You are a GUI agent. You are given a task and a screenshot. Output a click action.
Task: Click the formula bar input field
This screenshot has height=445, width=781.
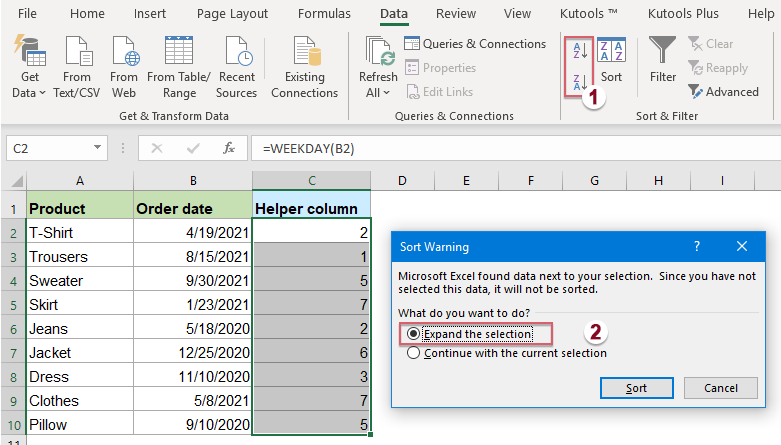[500, 149]
